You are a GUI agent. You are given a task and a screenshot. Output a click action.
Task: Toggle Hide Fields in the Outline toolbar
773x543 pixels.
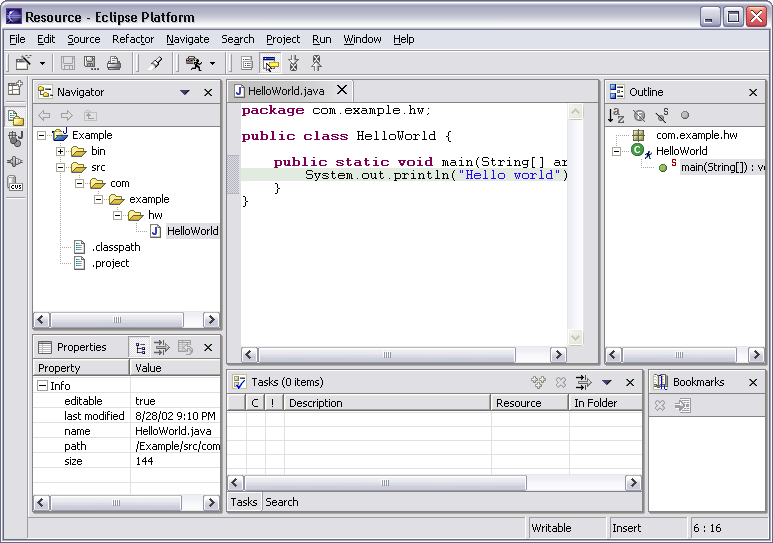coord(640,115)
